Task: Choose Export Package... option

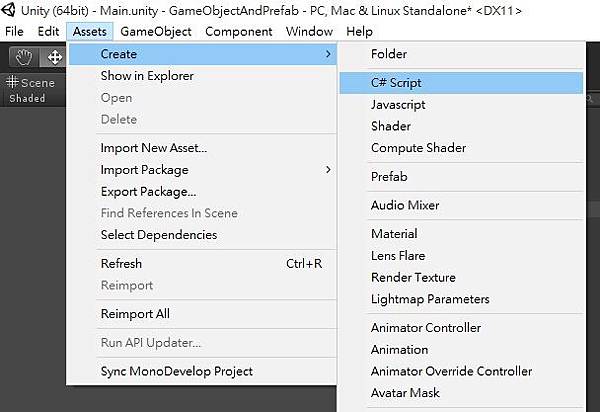Action: [x=148, y=191]
